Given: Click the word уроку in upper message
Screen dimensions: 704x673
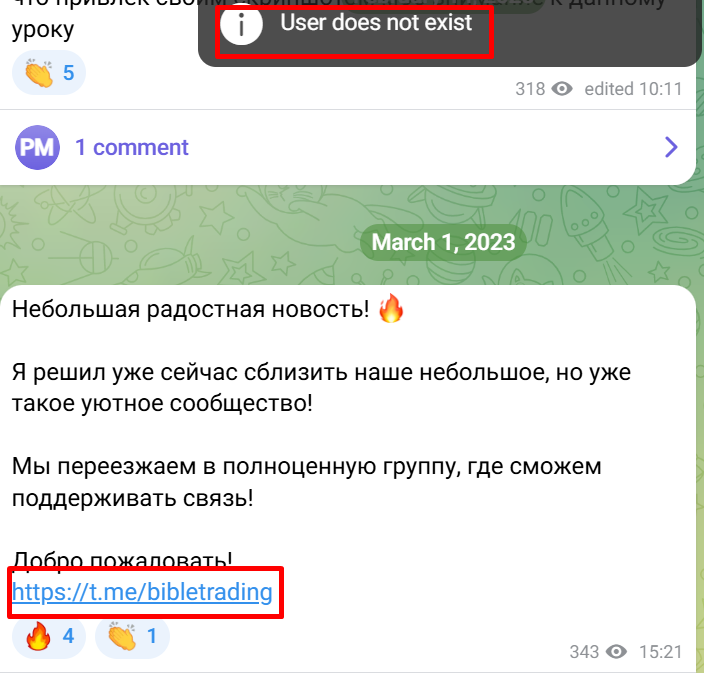Looking at the screenshot, I should (x=43, y=30).
